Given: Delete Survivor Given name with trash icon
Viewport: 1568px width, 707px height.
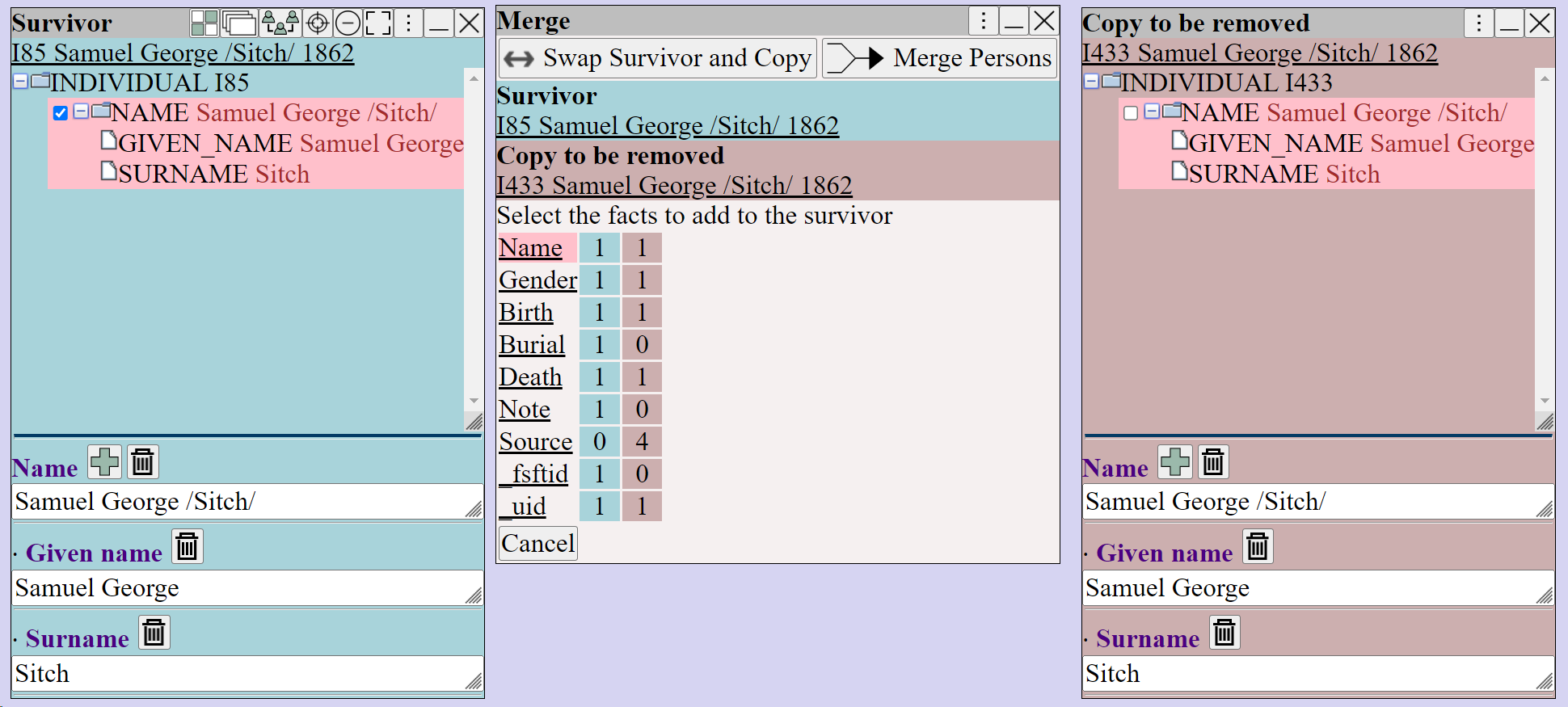Looking at the screenshot, I should [x=188, y=547].
